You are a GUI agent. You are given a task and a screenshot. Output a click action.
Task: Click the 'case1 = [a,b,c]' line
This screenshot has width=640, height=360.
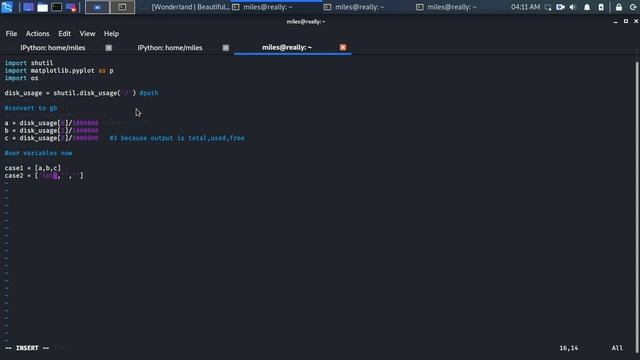33,168
